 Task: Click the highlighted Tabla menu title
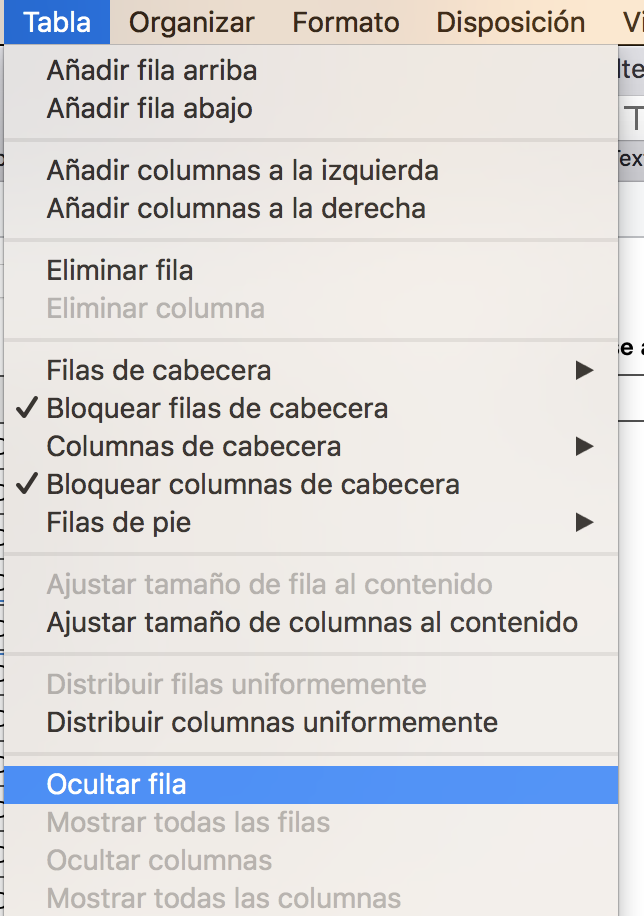coord(57,22)
